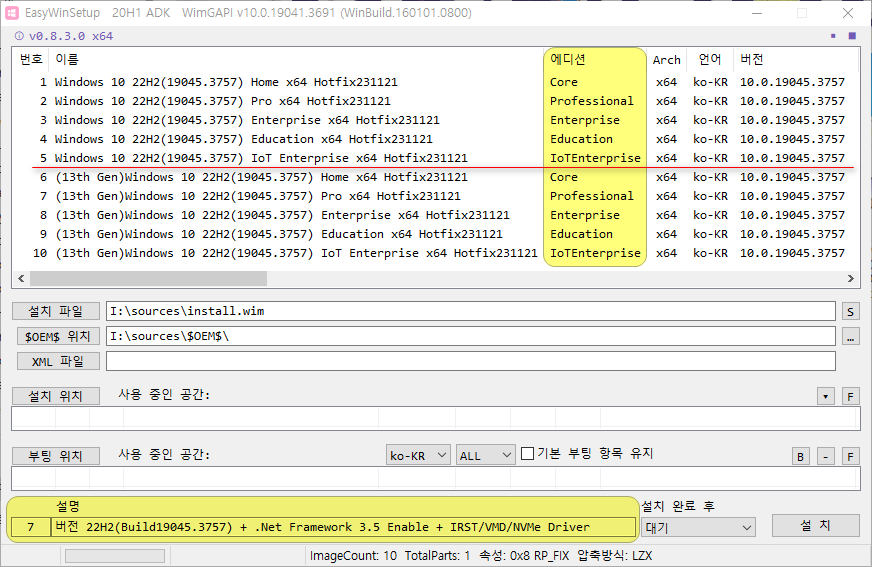The image size is (872, 567).
Task: Select row 2 Windows 10 Pro x64
Action: pyautogui.click(x=436, y=101)
